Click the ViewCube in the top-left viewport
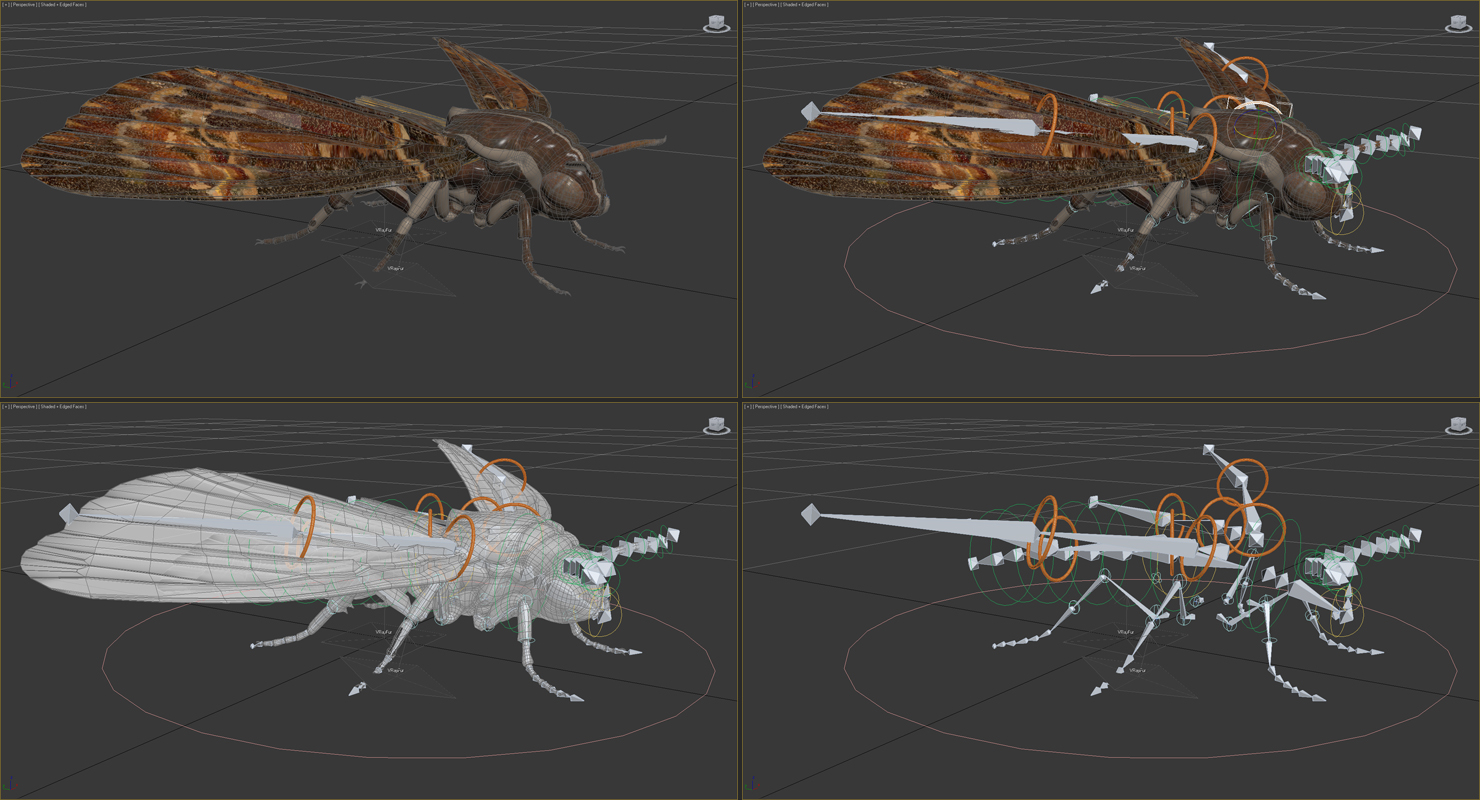 (717, 23)
